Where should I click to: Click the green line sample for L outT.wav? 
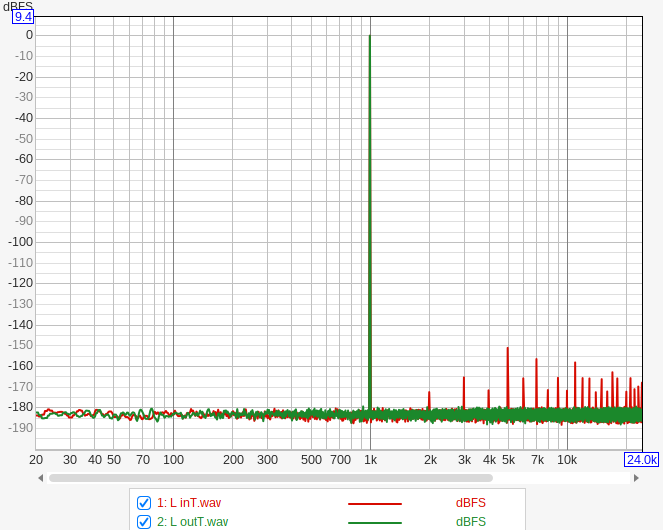tap(375, 523)
